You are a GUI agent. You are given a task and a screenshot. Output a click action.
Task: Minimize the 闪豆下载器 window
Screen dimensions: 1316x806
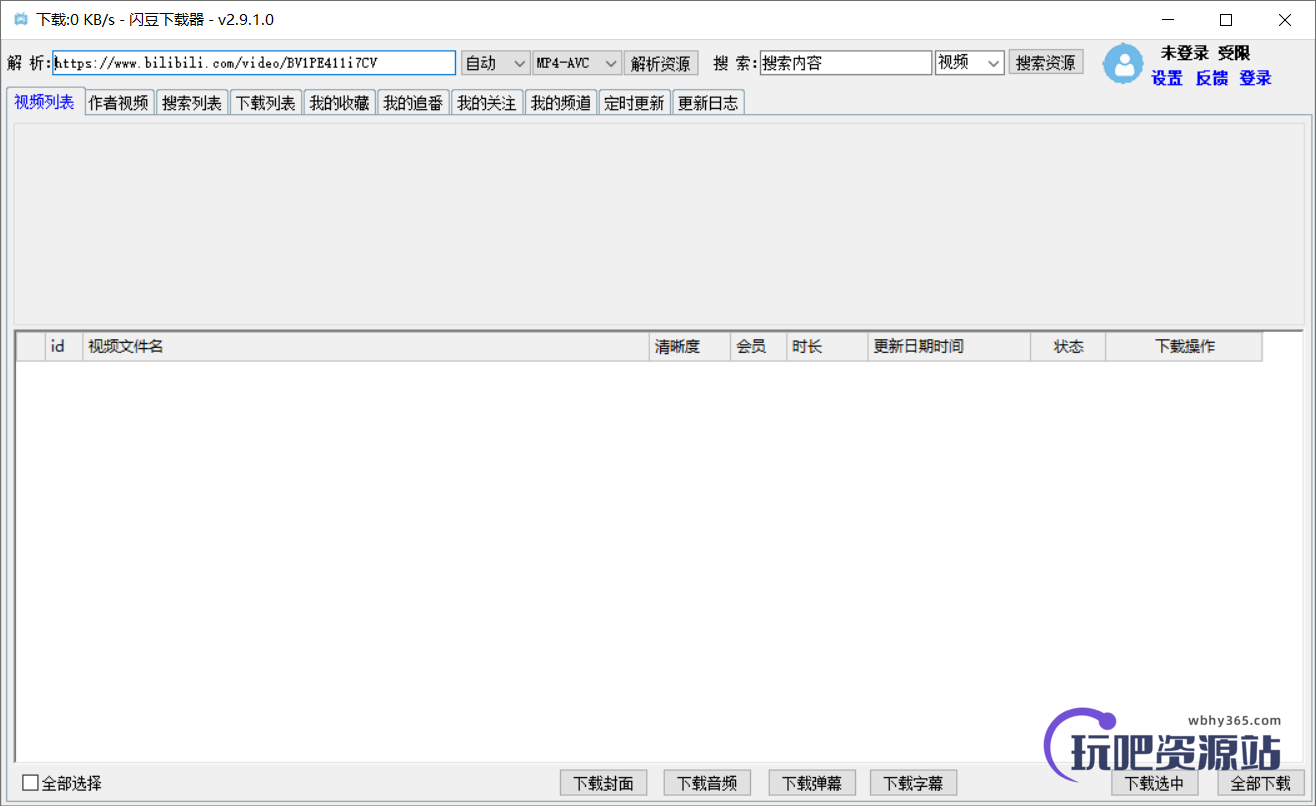1167,20
